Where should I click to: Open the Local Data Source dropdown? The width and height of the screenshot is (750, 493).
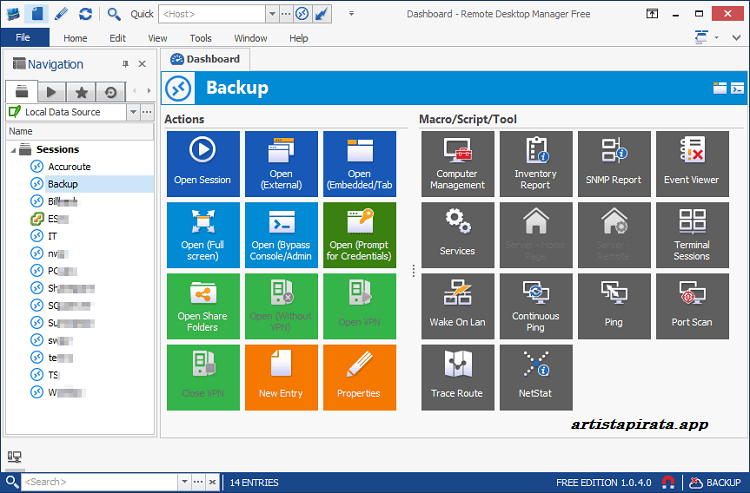[133, 112]
